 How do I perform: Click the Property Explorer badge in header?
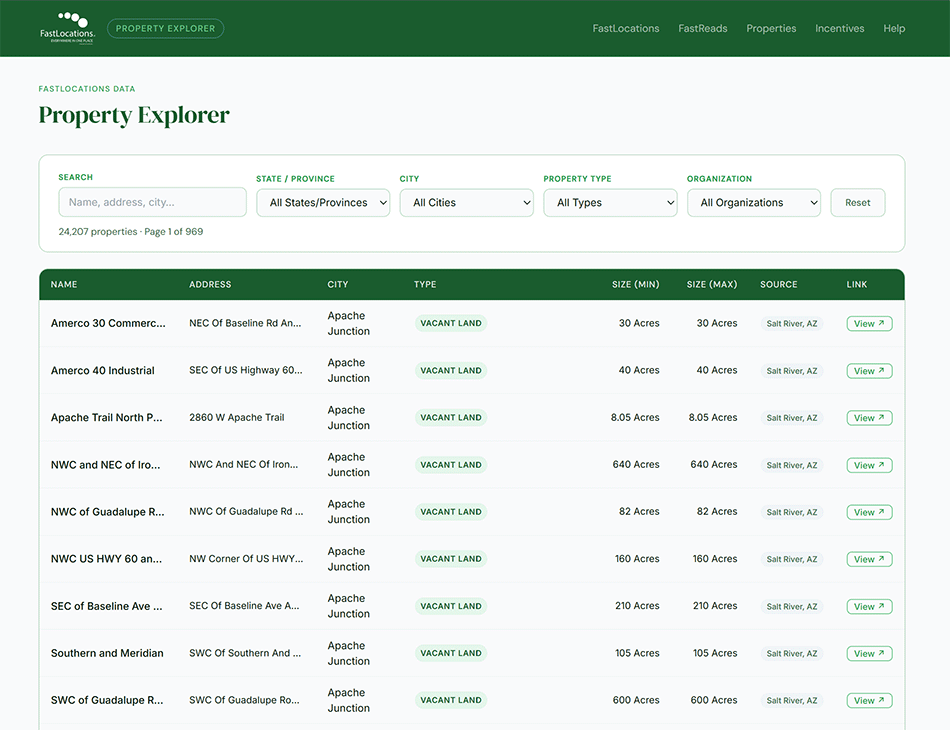pos(165,28)
